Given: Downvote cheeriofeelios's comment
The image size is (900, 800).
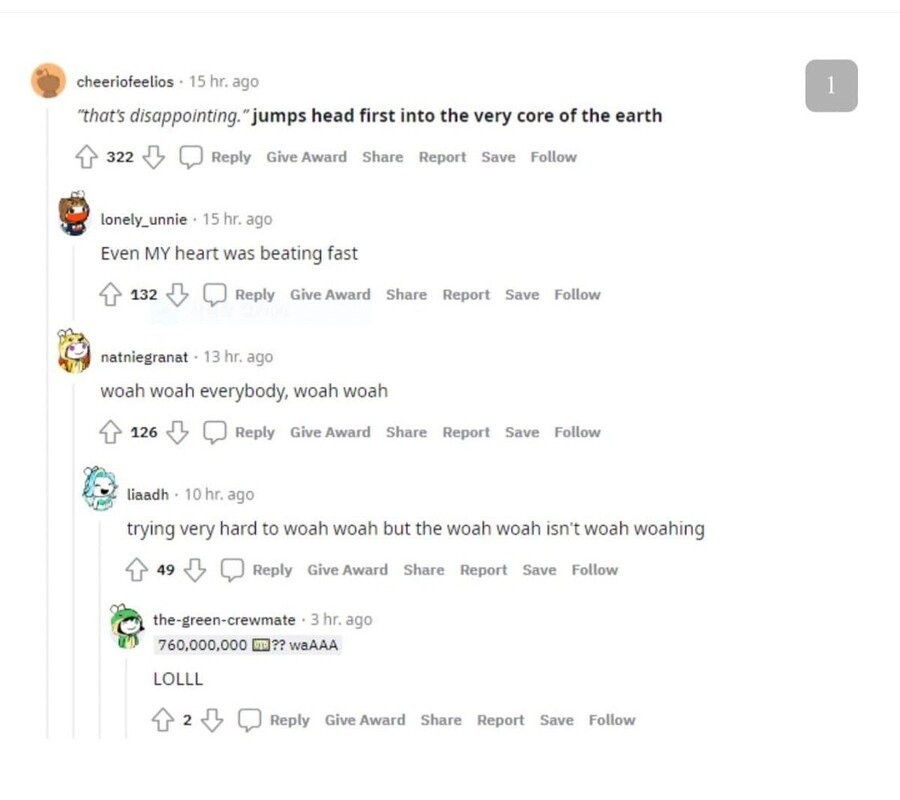Looking at the screenshot, I should pyautogui.click(x=152, y=157).
